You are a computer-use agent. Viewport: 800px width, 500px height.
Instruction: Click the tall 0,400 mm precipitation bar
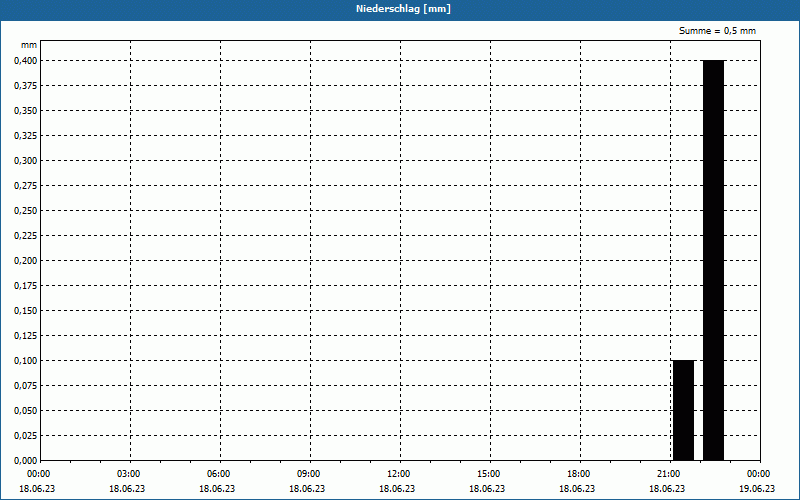click(713, 260)
